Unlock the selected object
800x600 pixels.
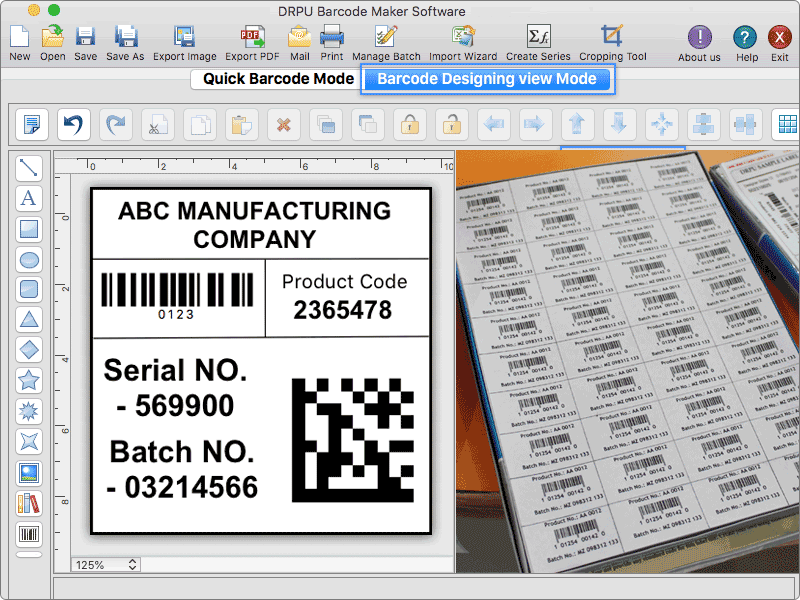[x=452, y=125]
